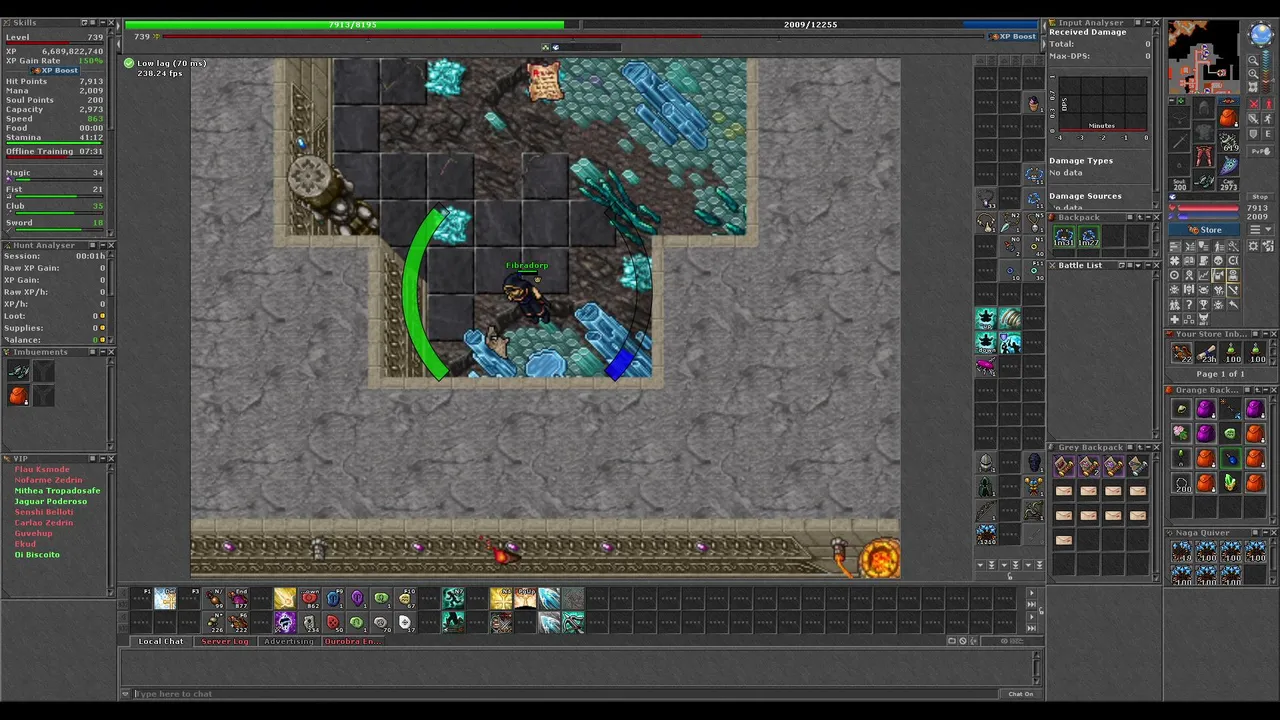Screen dimensions: 1280x720
Task: Switch to Local Chat tab
Action: (x=161, y=641)
